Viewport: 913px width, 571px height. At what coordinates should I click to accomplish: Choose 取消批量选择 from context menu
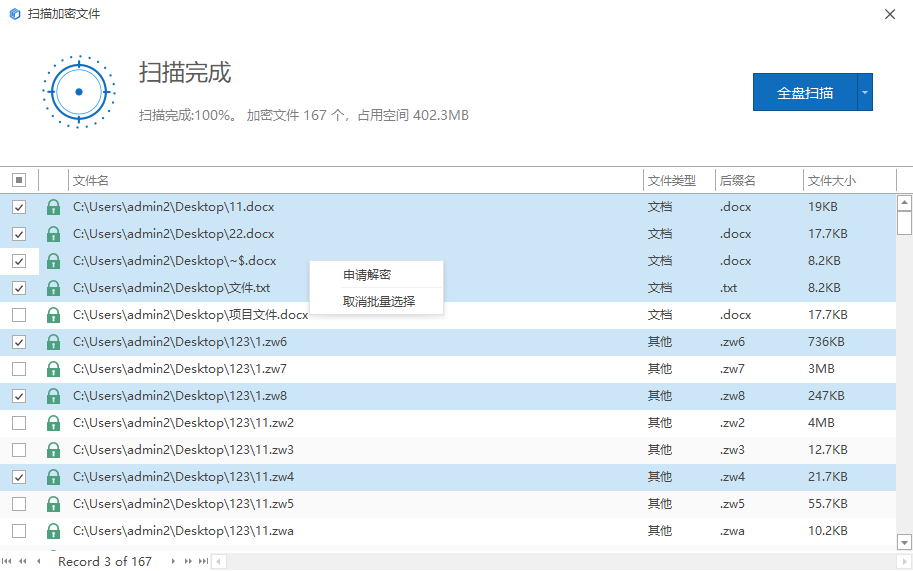click(377, 302)
